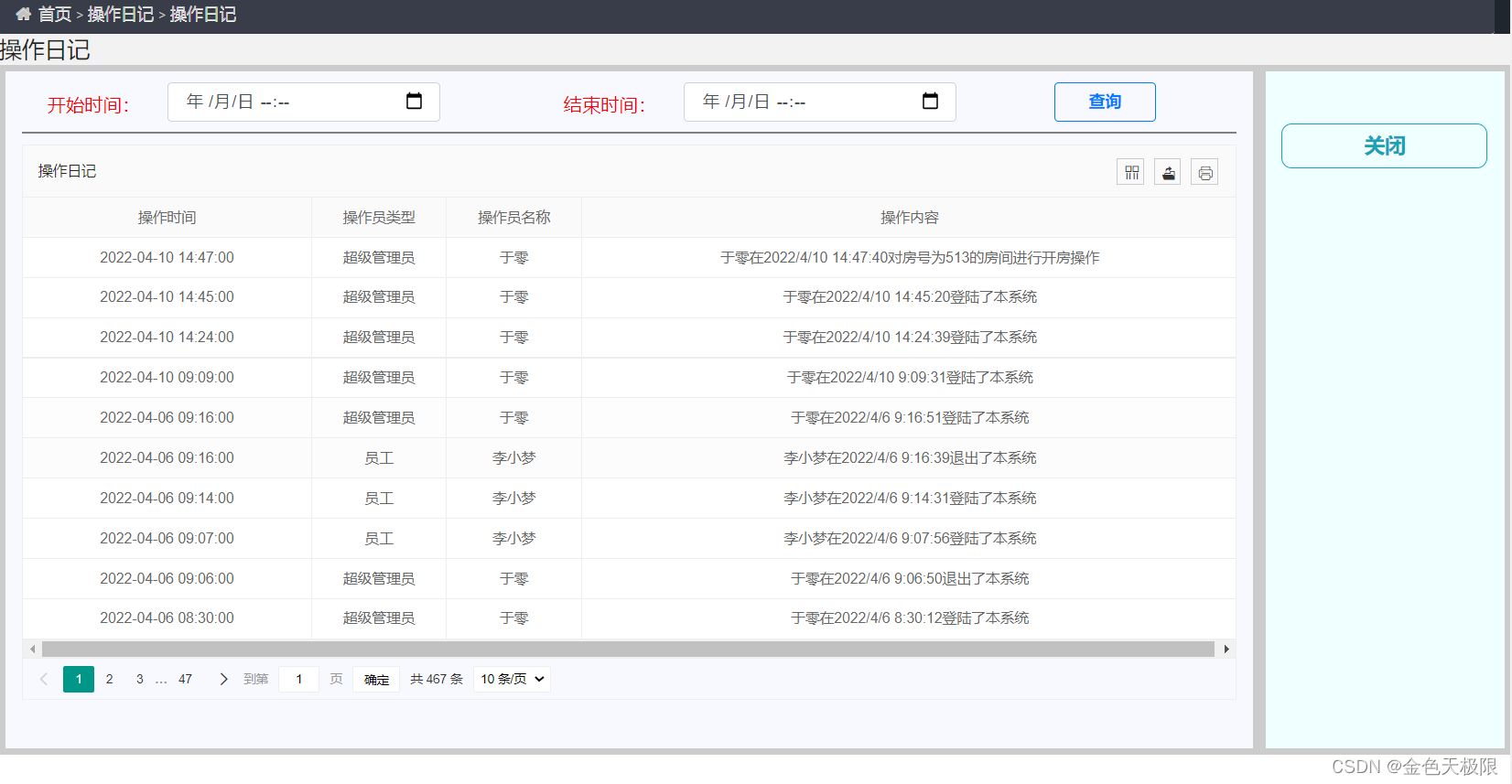Click 首页 in the breadcrumb
Image resolution: width=1512 pixels, height=784 pixels.
[x=54, y=14]
